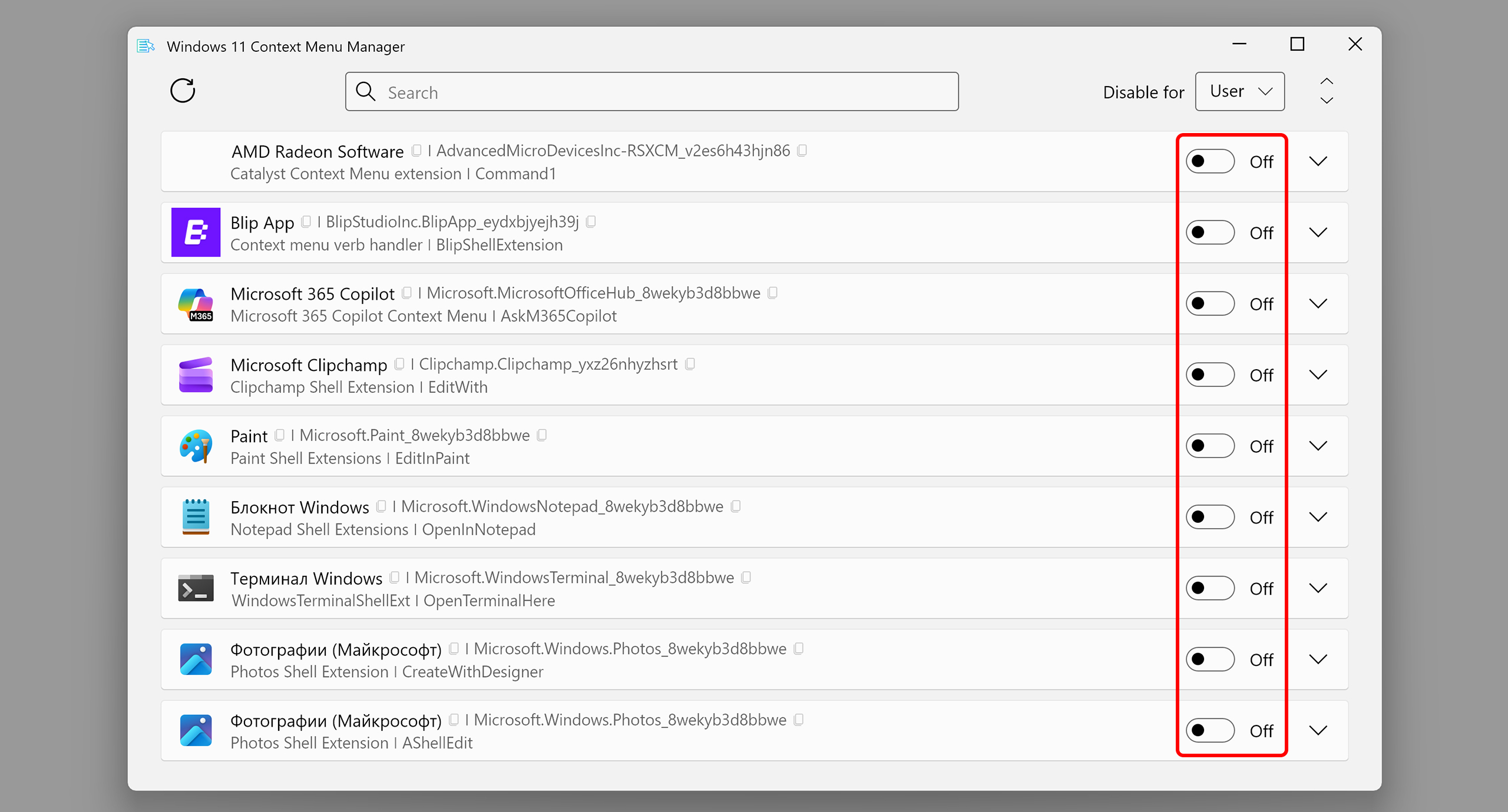
Task: Click the Microsoft Clipchamp app icon
Action: [196, 374]
